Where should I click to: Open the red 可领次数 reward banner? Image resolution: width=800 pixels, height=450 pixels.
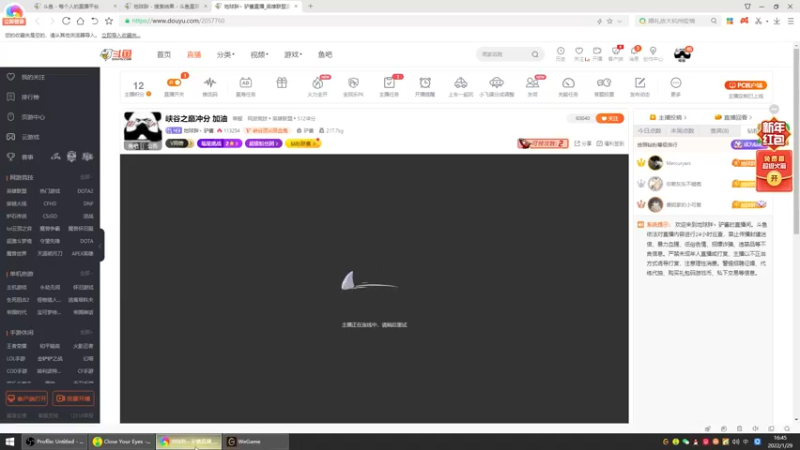[543, 143]
